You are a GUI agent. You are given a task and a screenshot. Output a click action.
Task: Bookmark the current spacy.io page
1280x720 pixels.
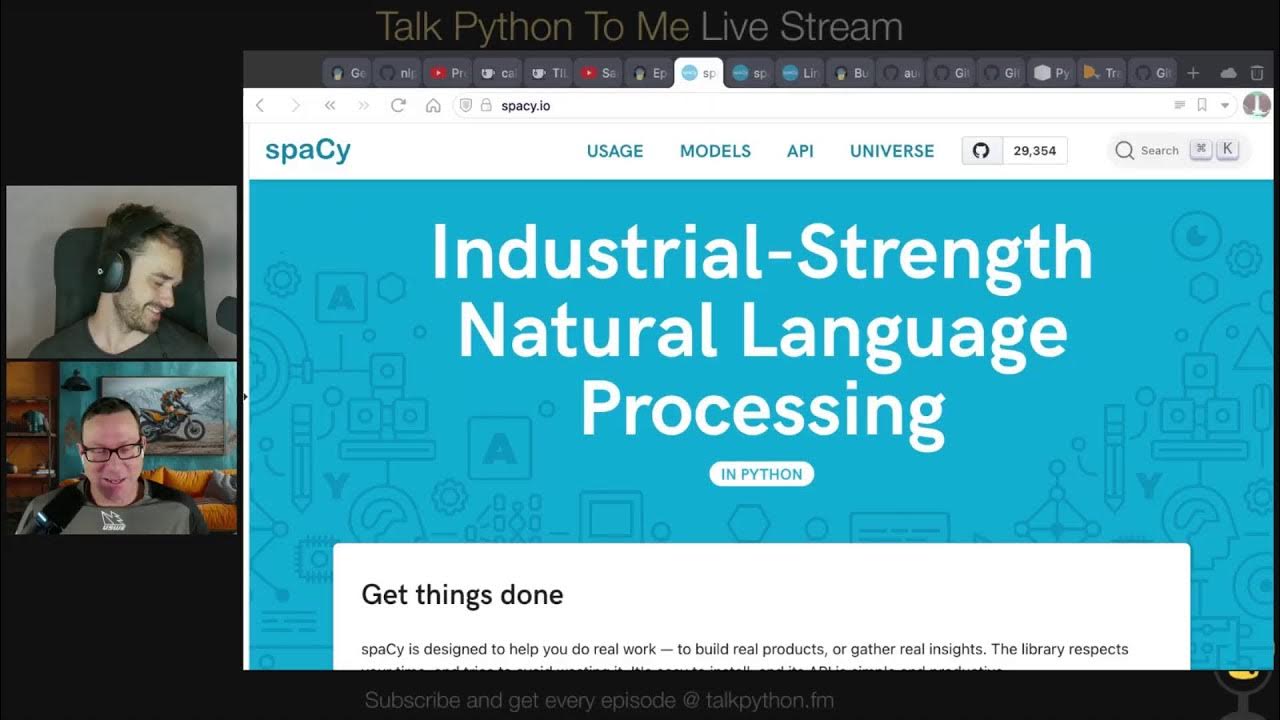click(1203, 105)
